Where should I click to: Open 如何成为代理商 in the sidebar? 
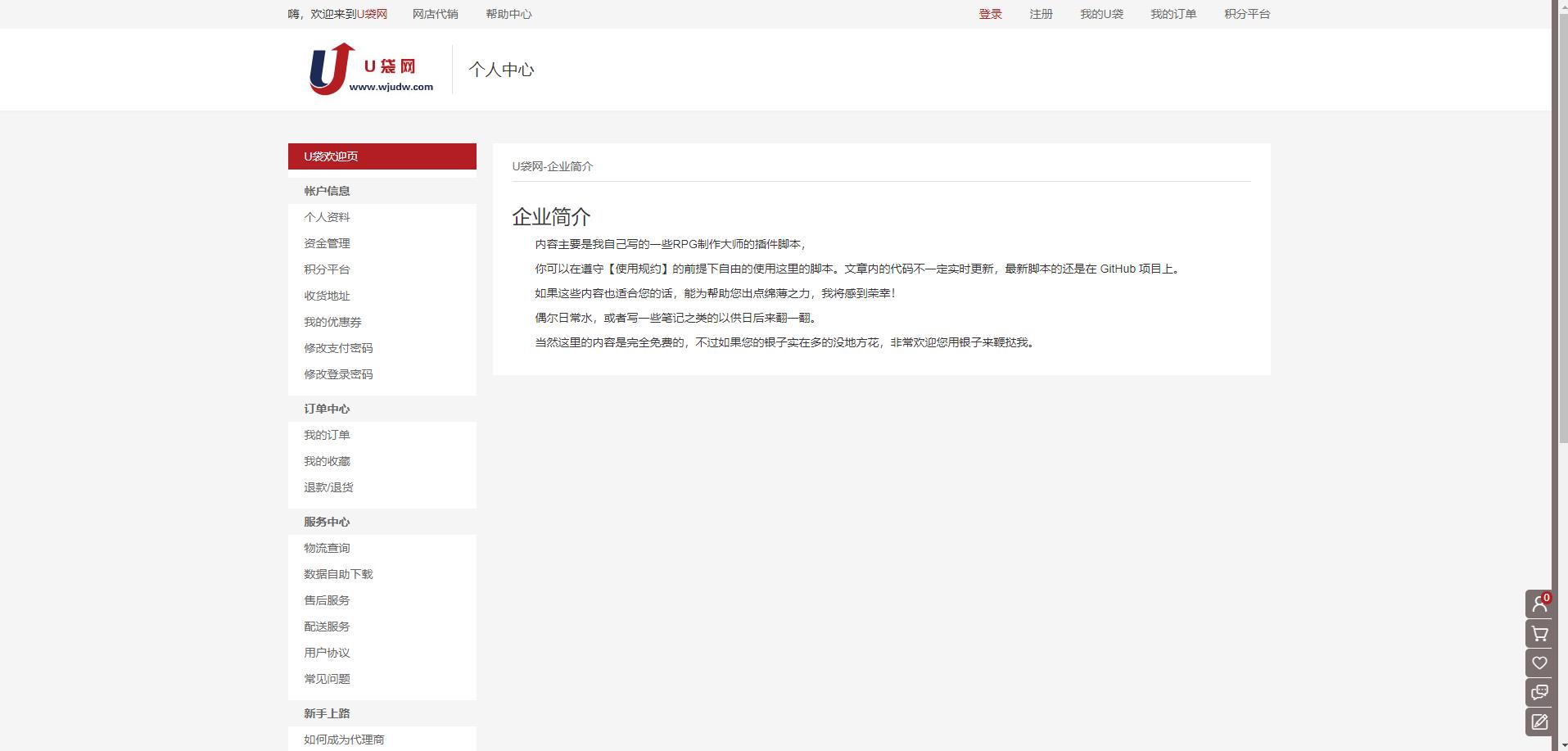344,740
